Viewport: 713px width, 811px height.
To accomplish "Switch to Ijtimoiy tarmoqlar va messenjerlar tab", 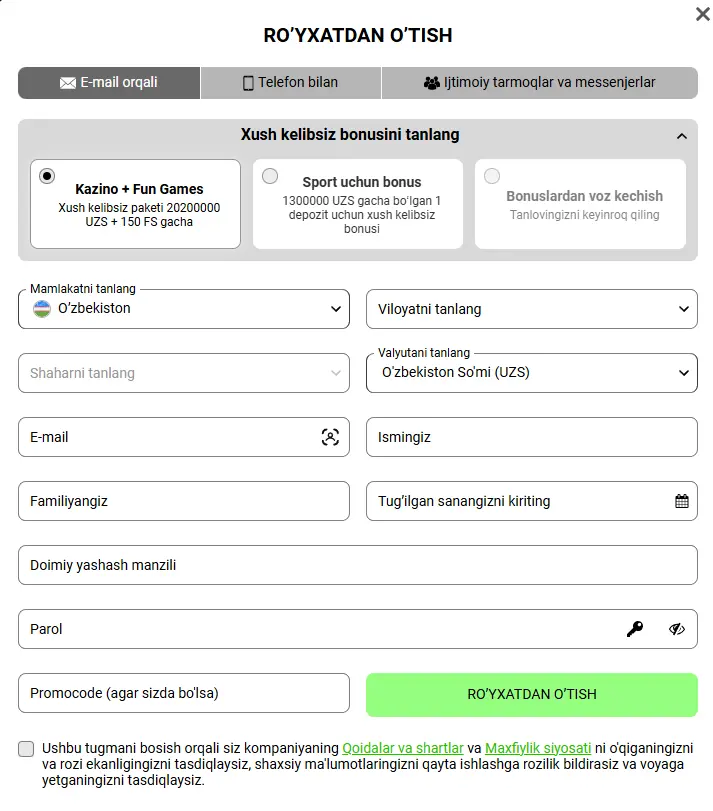I will pos(541,83).
